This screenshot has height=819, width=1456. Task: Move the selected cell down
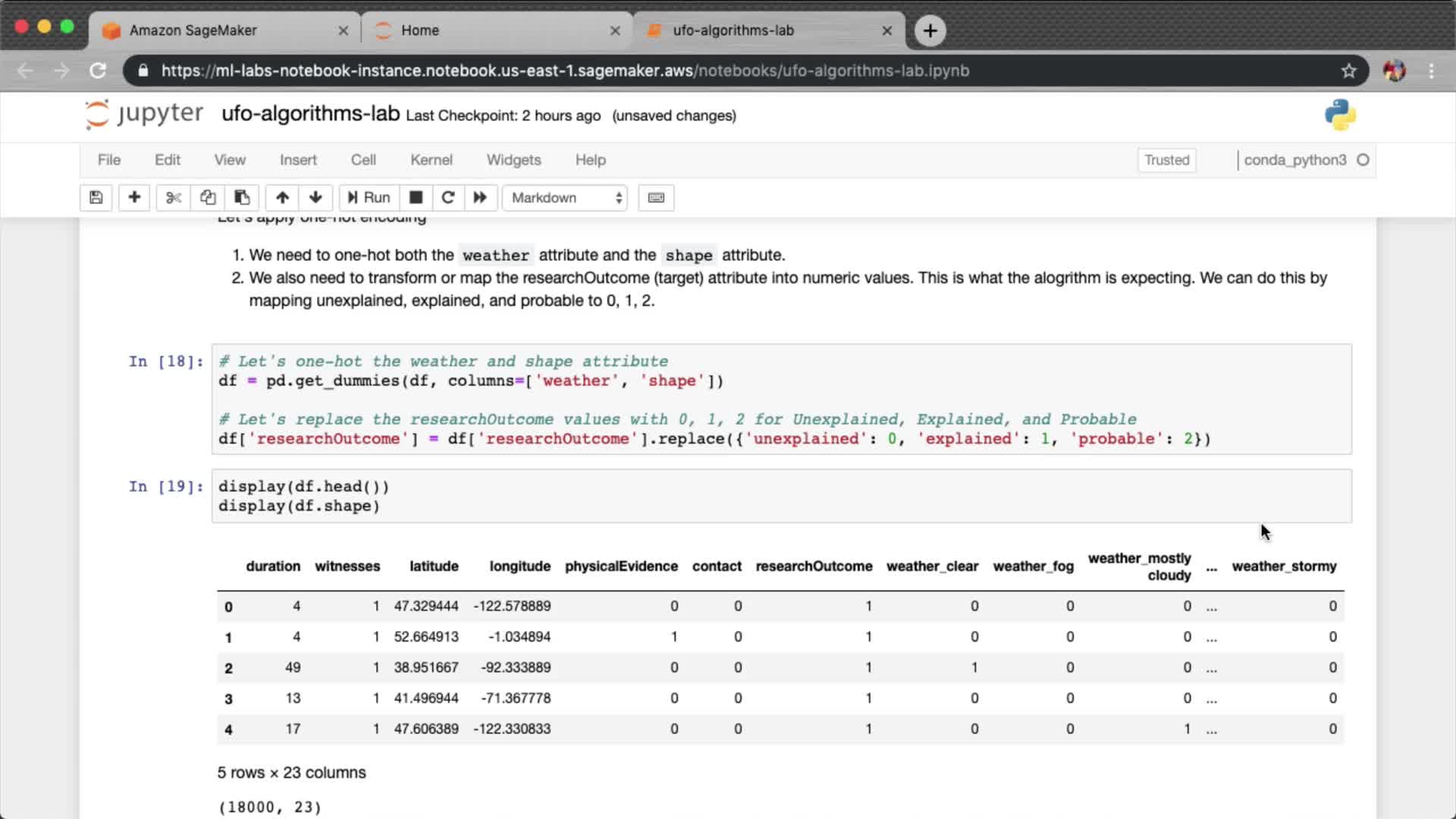click(315, 198)
